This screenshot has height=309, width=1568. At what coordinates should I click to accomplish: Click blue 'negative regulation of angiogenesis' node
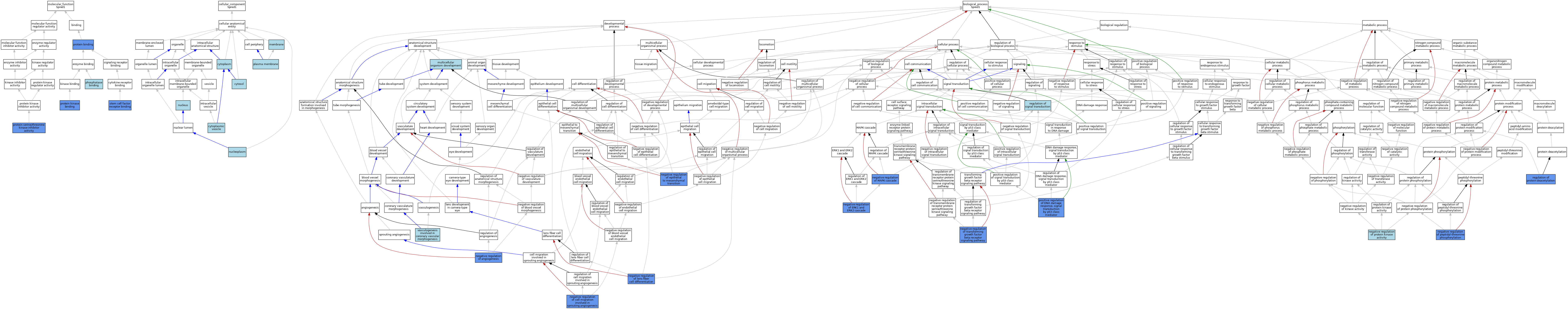tap(488, 258)
